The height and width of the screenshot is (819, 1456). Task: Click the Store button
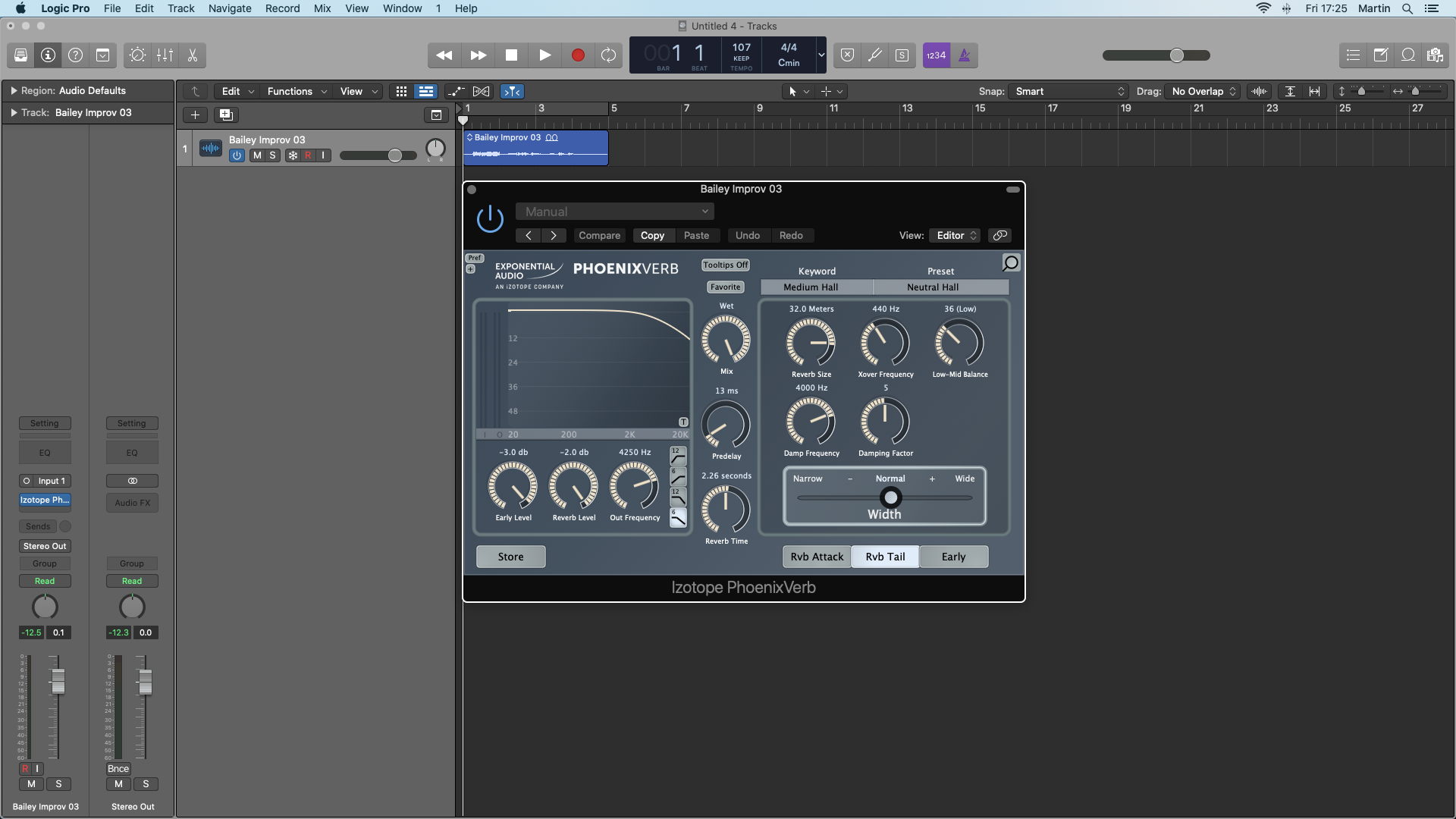tap(510, 557)
